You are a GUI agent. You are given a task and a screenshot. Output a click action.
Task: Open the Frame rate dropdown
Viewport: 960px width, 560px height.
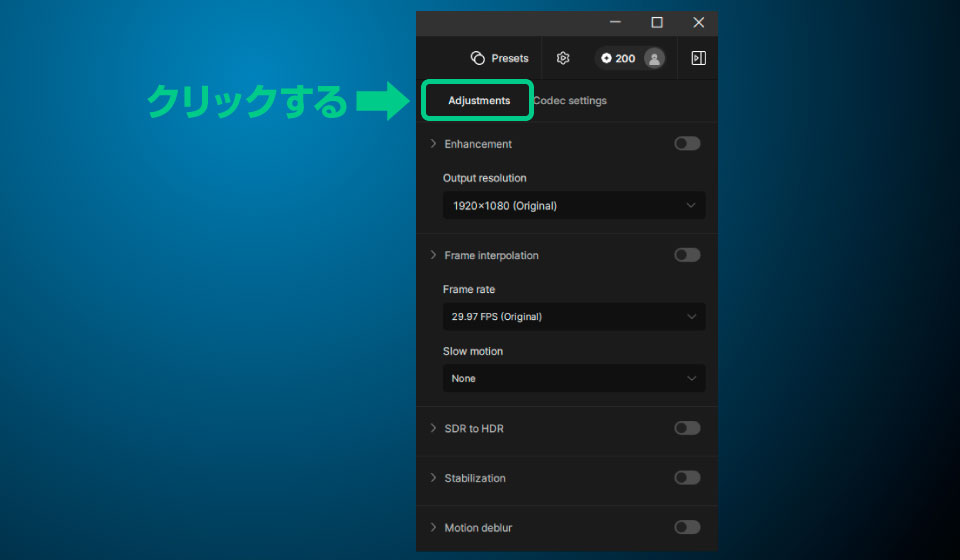pyautogui.click(x=574, y=316)
